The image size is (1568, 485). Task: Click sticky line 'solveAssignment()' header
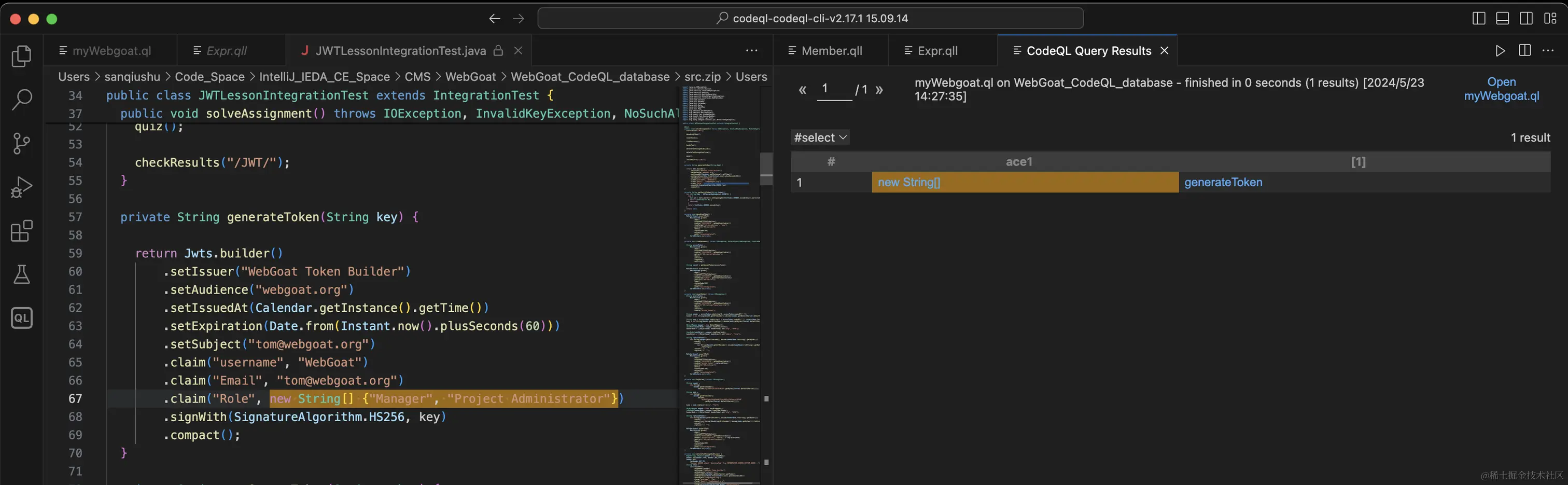pos(265,113)
